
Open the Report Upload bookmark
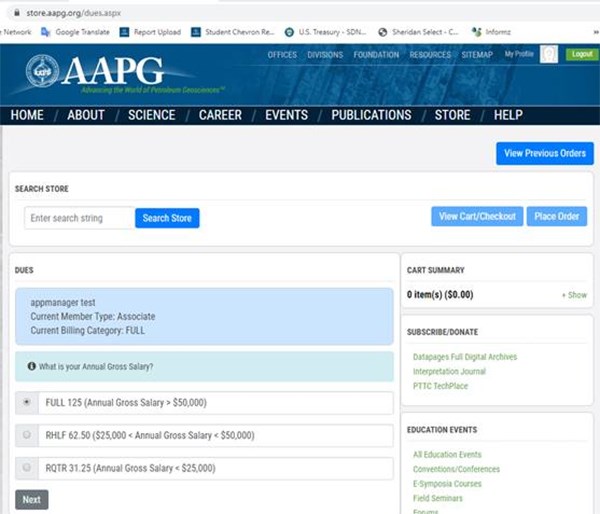pyautogui.click(x=151, y=32)
